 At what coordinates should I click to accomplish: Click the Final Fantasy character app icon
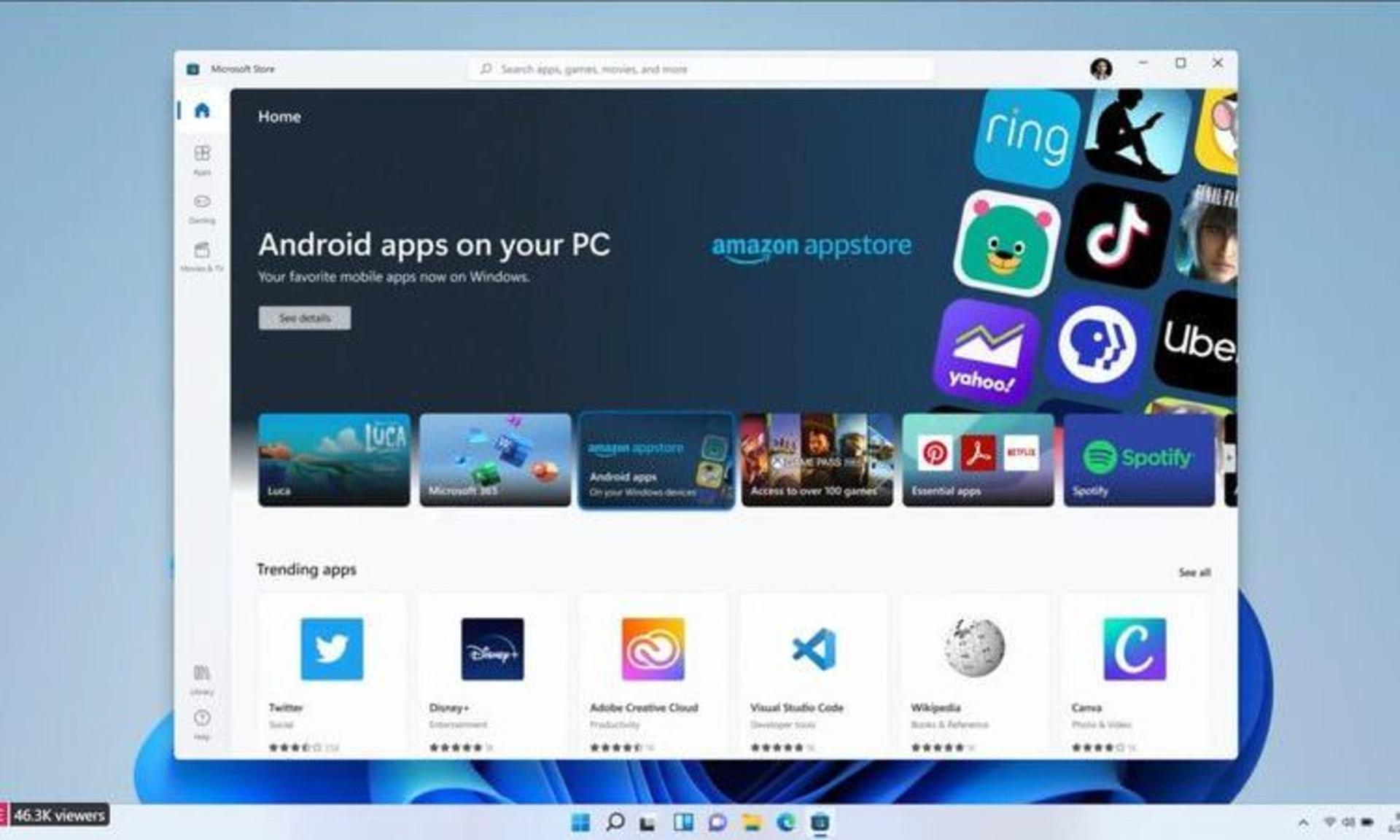(1207, 233)
